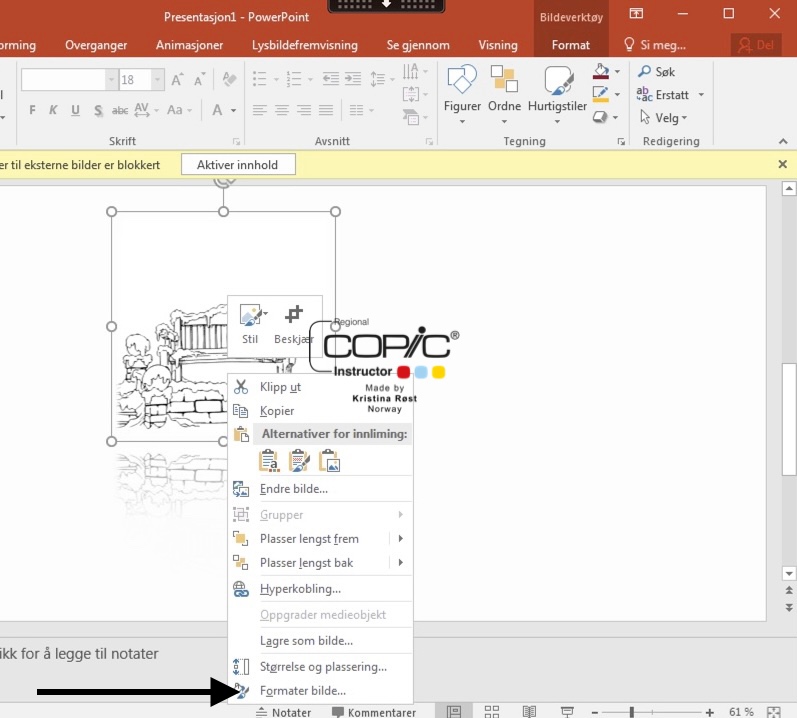Toggle Notater pane button

283,712
